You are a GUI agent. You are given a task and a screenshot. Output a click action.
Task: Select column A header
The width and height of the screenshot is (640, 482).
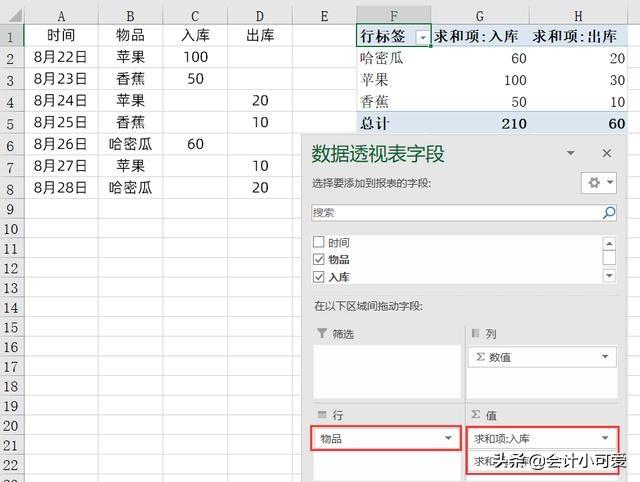61,16
